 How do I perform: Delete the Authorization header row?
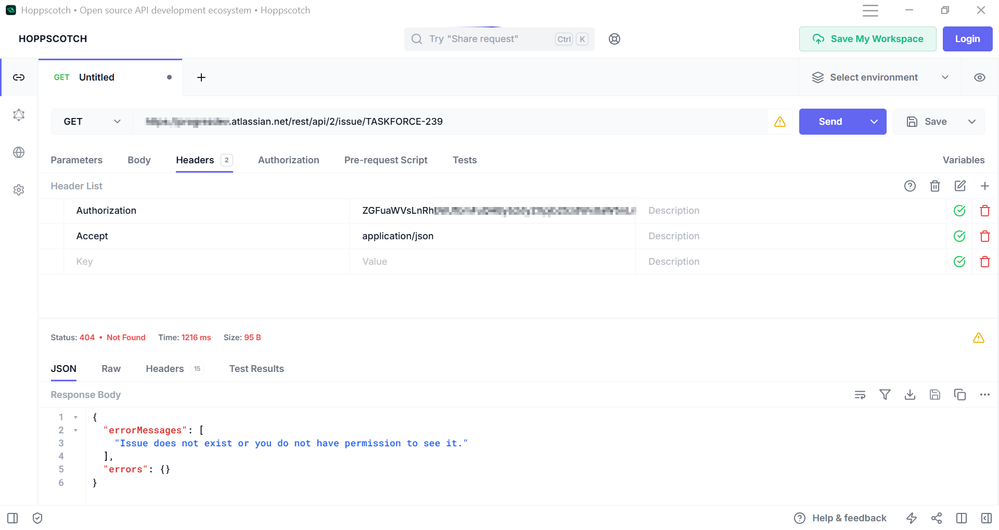coord(984,211)
